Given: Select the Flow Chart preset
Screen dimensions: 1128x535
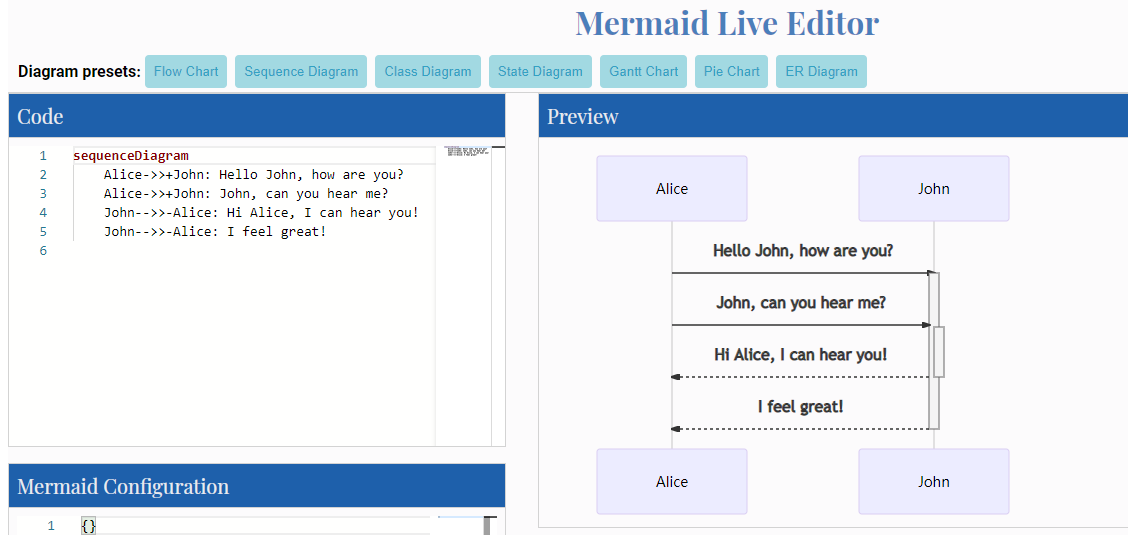Looking at the screenshot, I should point(186,71).
